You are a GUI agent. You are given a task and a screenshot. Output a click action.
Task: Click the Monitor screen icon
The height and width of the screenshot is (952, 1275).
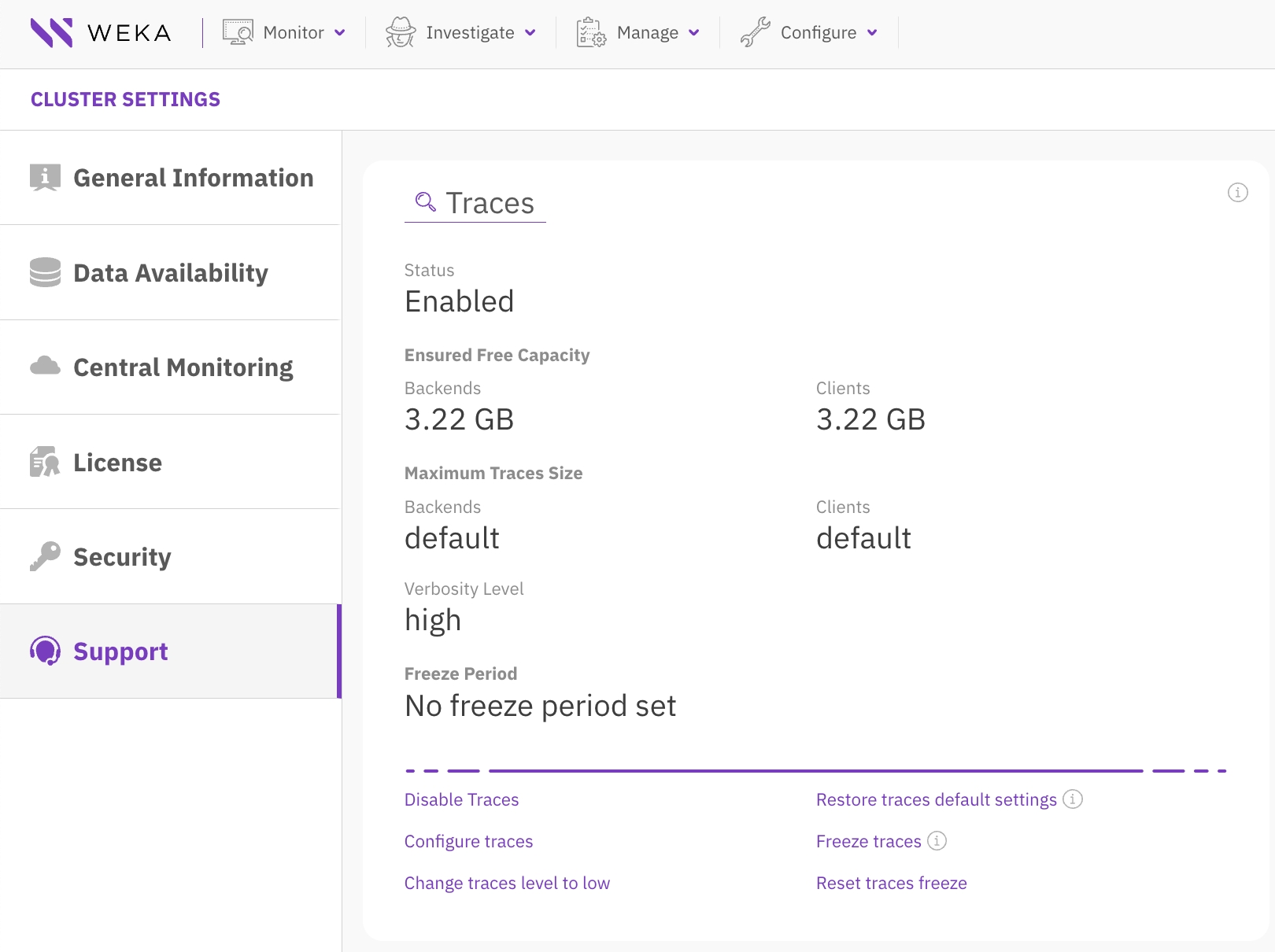[238, 33]
